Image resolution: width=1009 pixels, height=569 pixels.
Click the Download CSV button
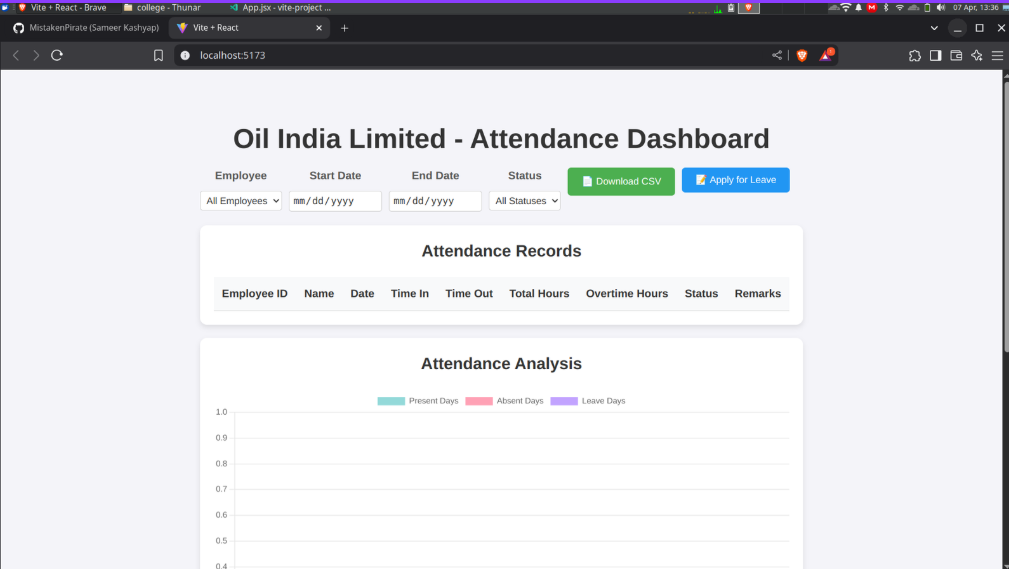click(x=621, y=182)
